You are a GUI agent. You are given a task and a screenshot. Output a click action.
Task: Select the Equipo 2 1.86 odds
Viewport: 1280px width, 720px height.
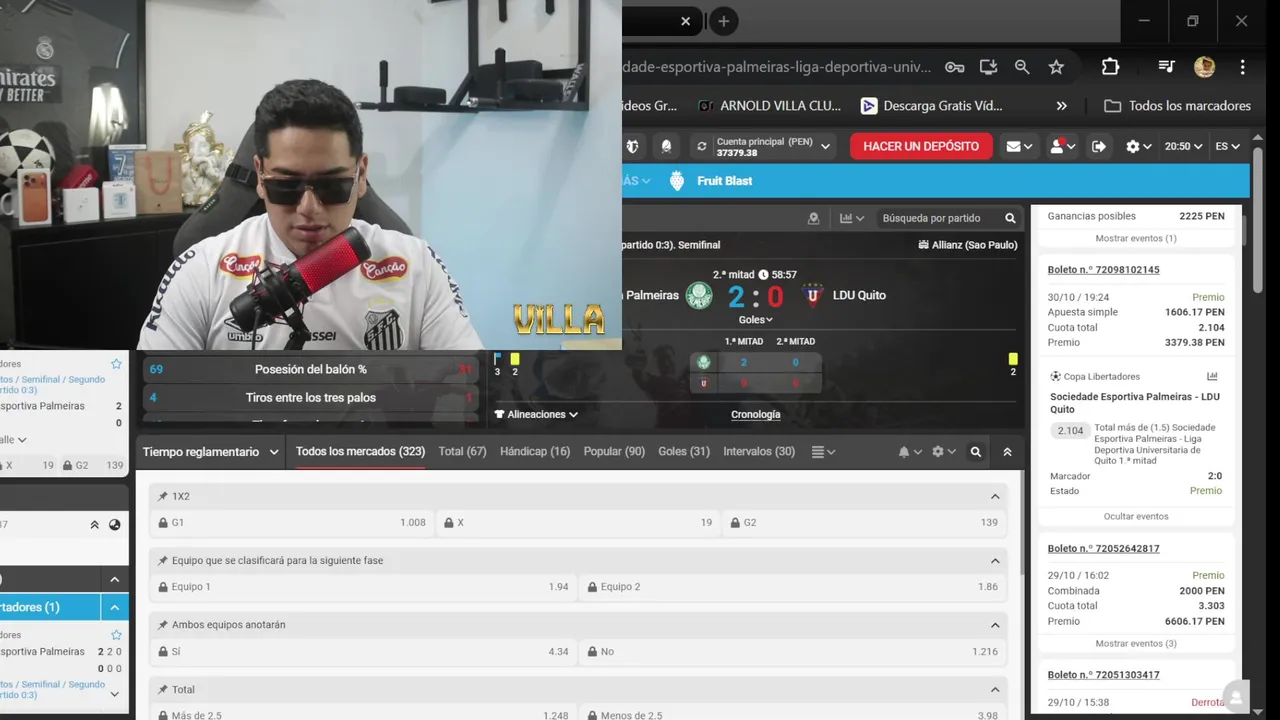(x=793, y=587)
